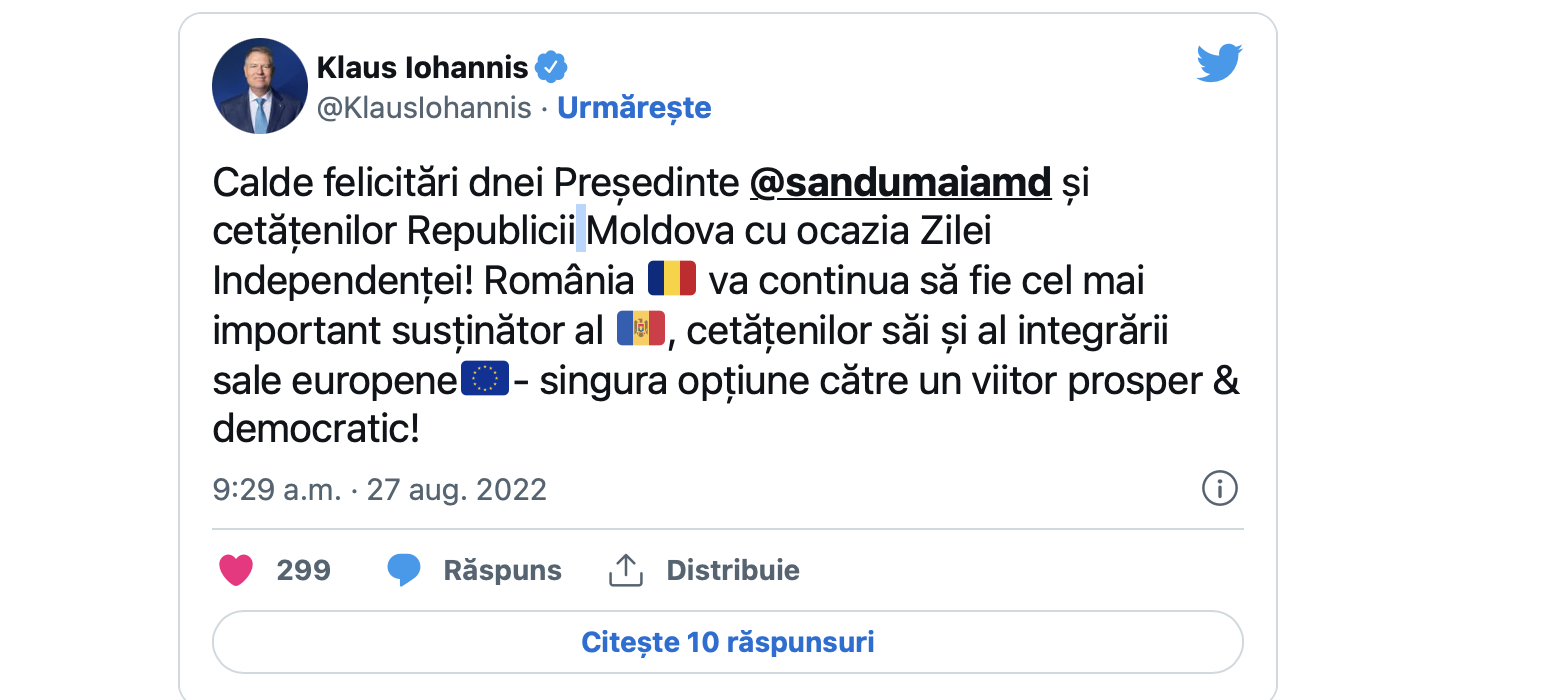Click Citește 10 răspunsuri button
Viewport: 1564px width, 700px height.
(727, 641)
